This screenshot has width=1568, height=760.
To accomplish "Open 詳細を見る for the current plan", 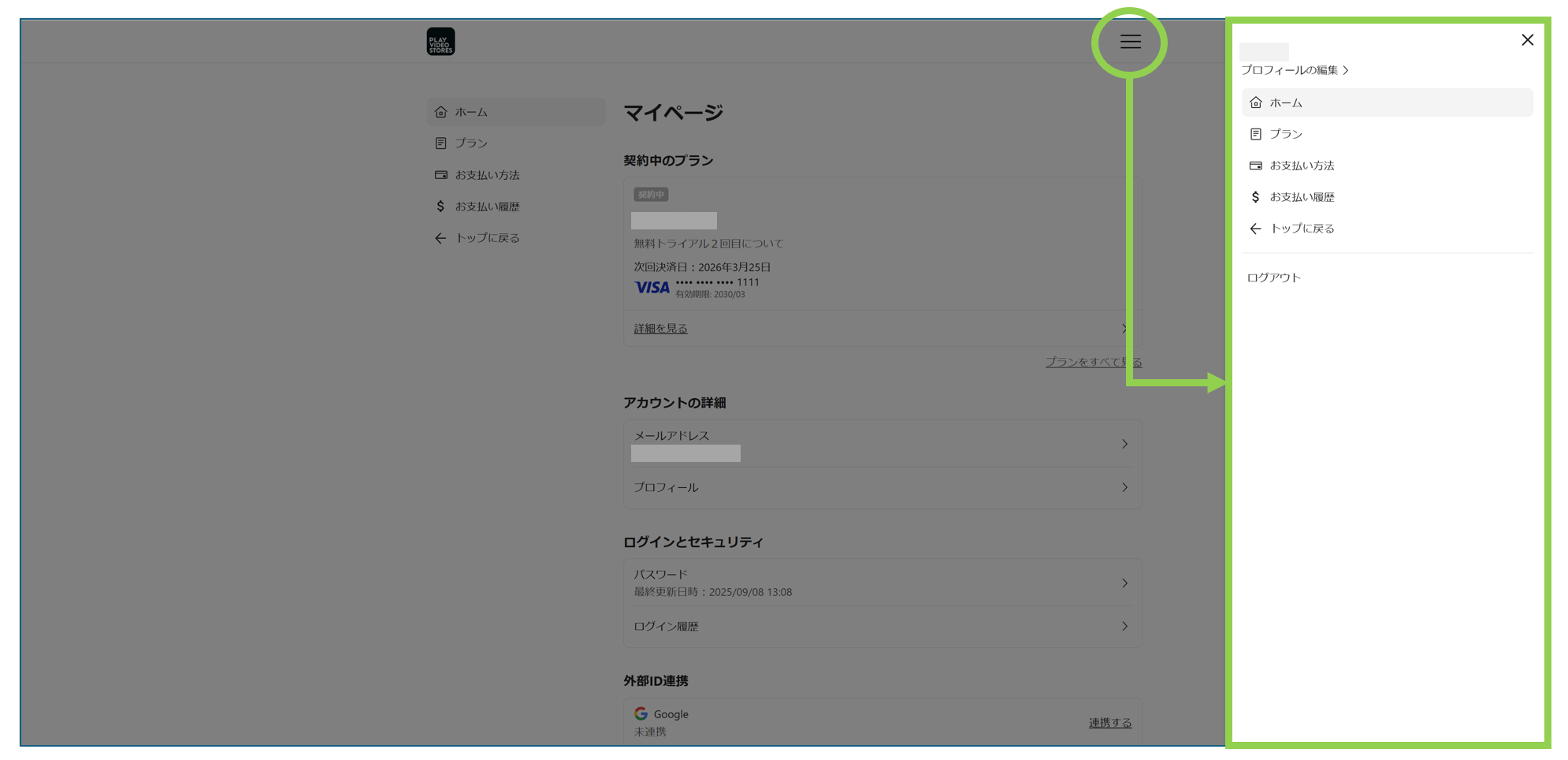I will coord(660,329).
